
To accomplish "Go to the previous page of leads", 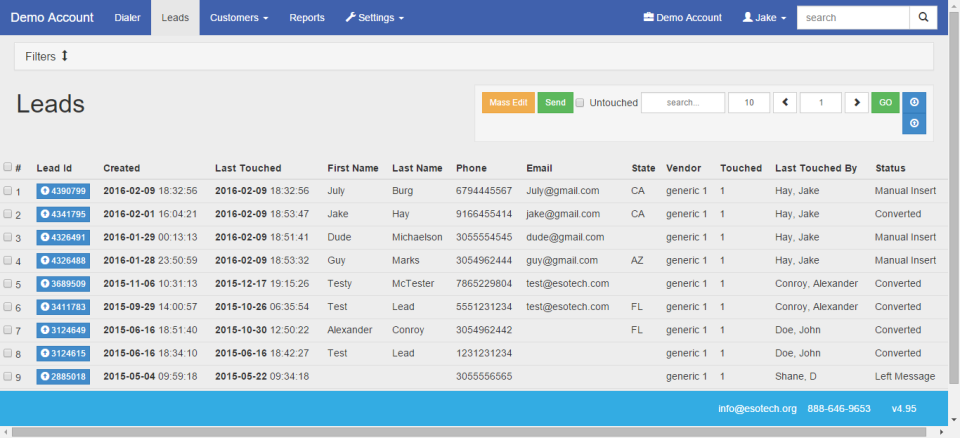I will (x=785, y=103).
